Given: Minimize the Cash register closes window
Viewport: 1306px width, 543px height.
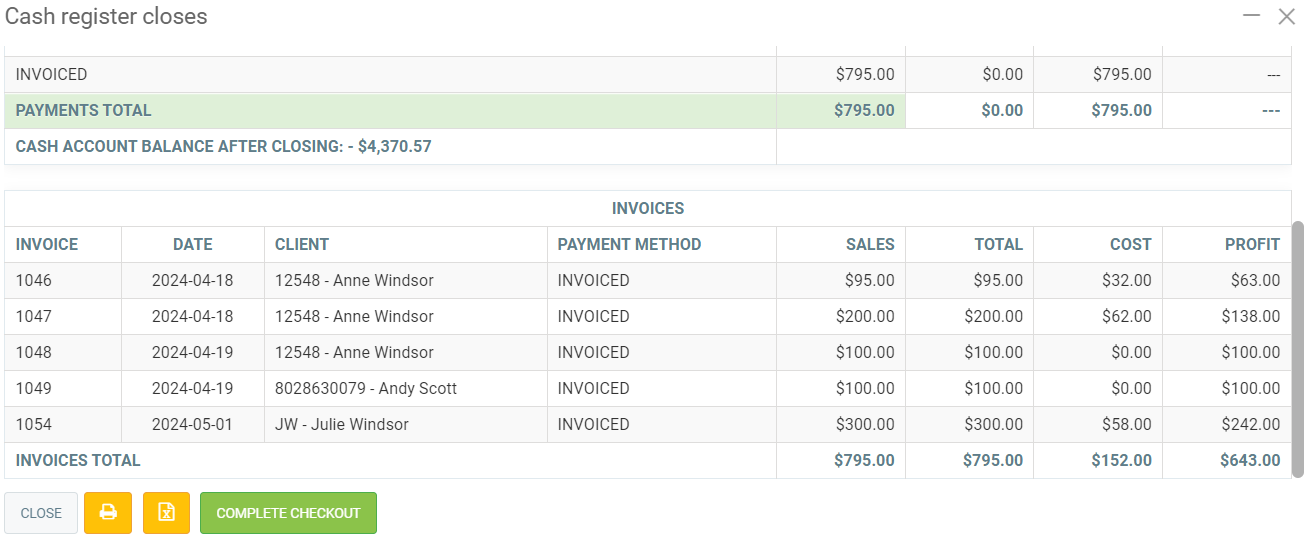Looking at the screenshot, I should coord(1250,16).
